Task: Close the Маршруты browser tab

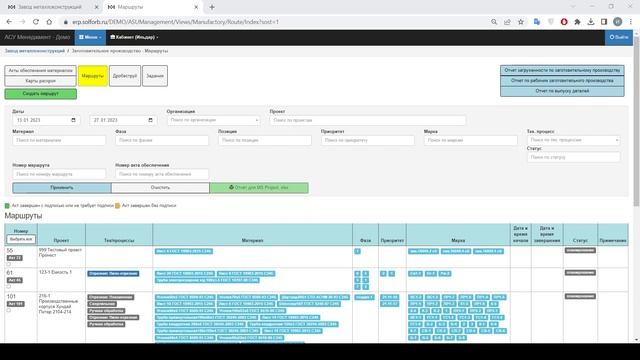Action: coord(196,7)
